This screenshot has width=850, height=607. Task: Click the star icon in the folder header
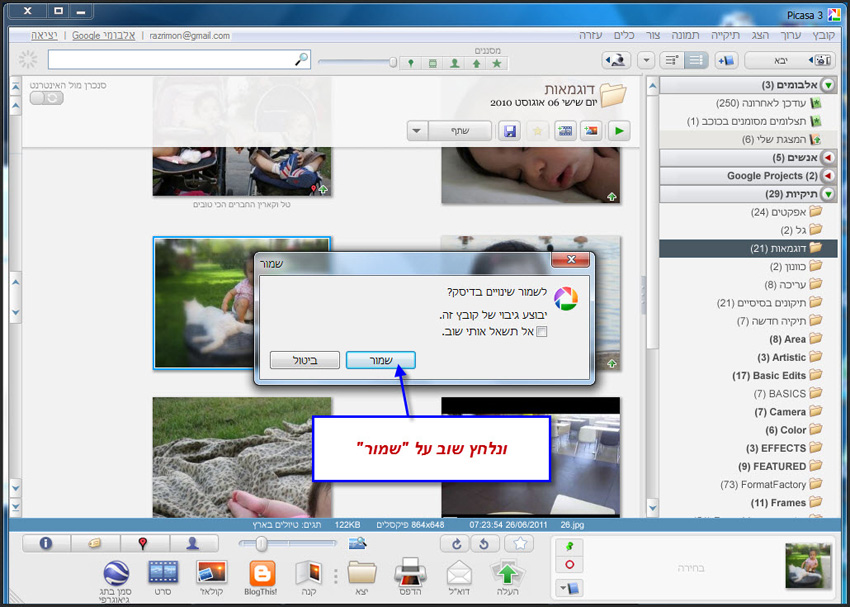[537, 131]
